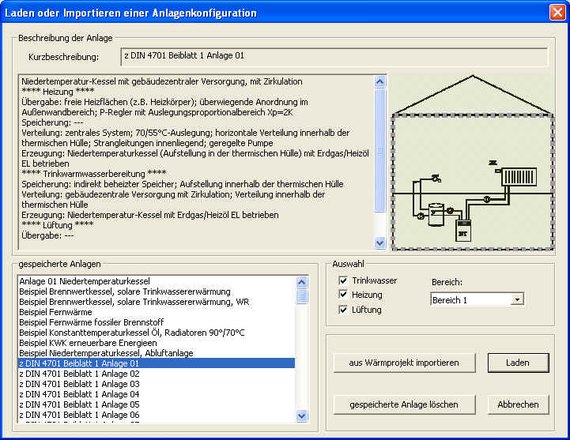Click aus Wärmprojekt importieren button

pos(404,363)
